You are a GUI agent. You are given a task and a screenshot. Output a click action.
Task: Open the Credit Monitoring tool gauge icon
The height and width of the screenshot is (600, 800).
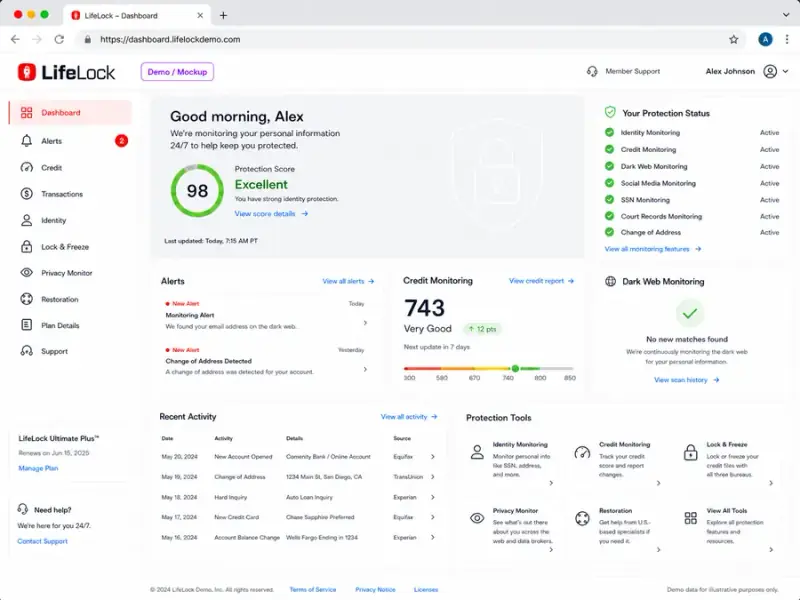(x=582, y=453)
